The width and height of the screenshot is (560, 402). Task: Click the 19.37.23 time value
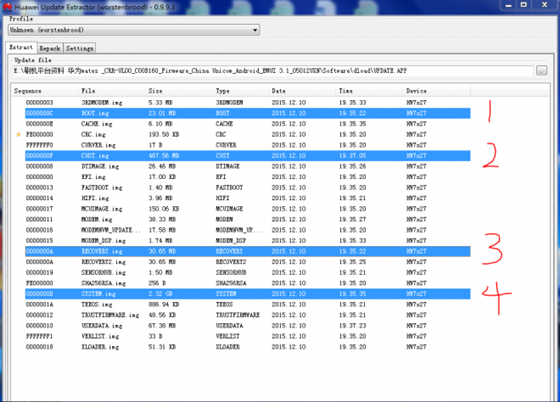[x=352, y=326]
